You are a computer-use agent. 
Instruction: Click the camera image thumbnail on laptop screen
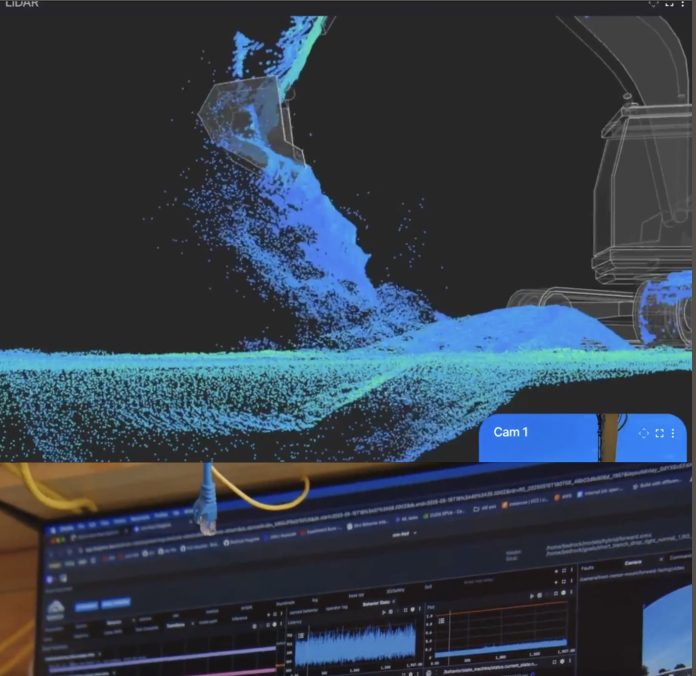tap(667, 632)
